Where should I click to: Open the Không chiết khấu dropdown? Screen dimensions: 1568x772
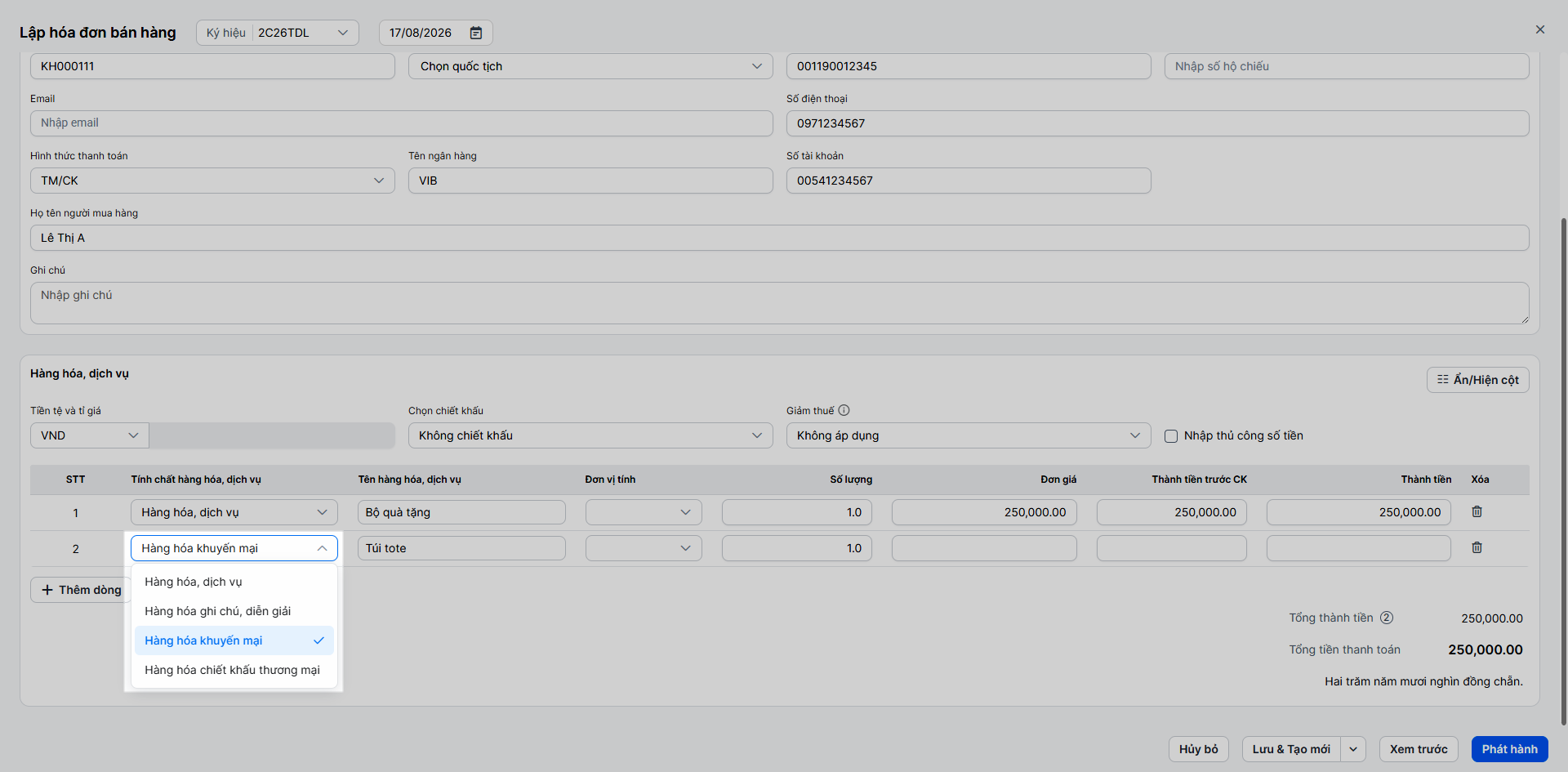[590, 435]
